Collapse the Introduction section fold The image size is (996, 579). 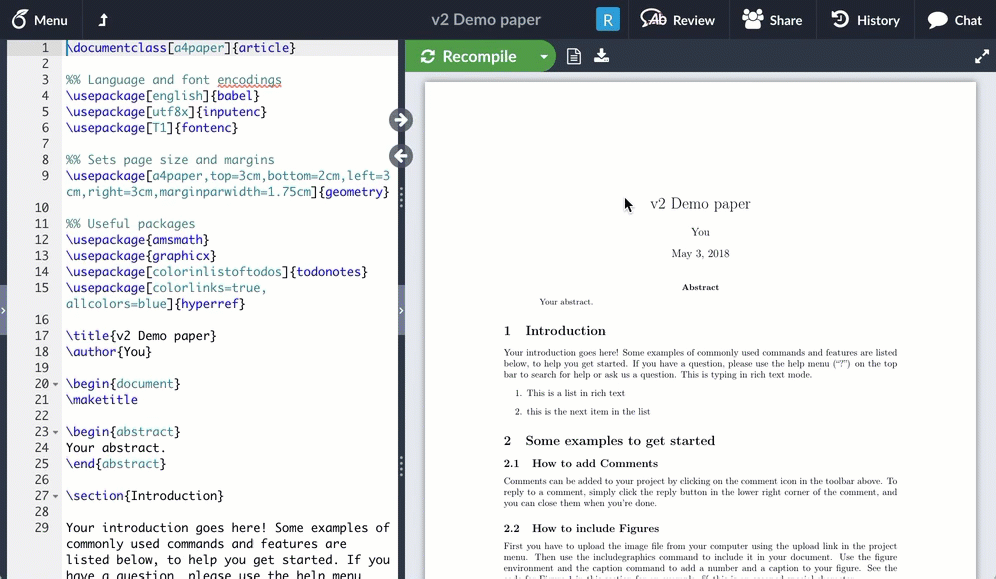(x=54, y=495)
